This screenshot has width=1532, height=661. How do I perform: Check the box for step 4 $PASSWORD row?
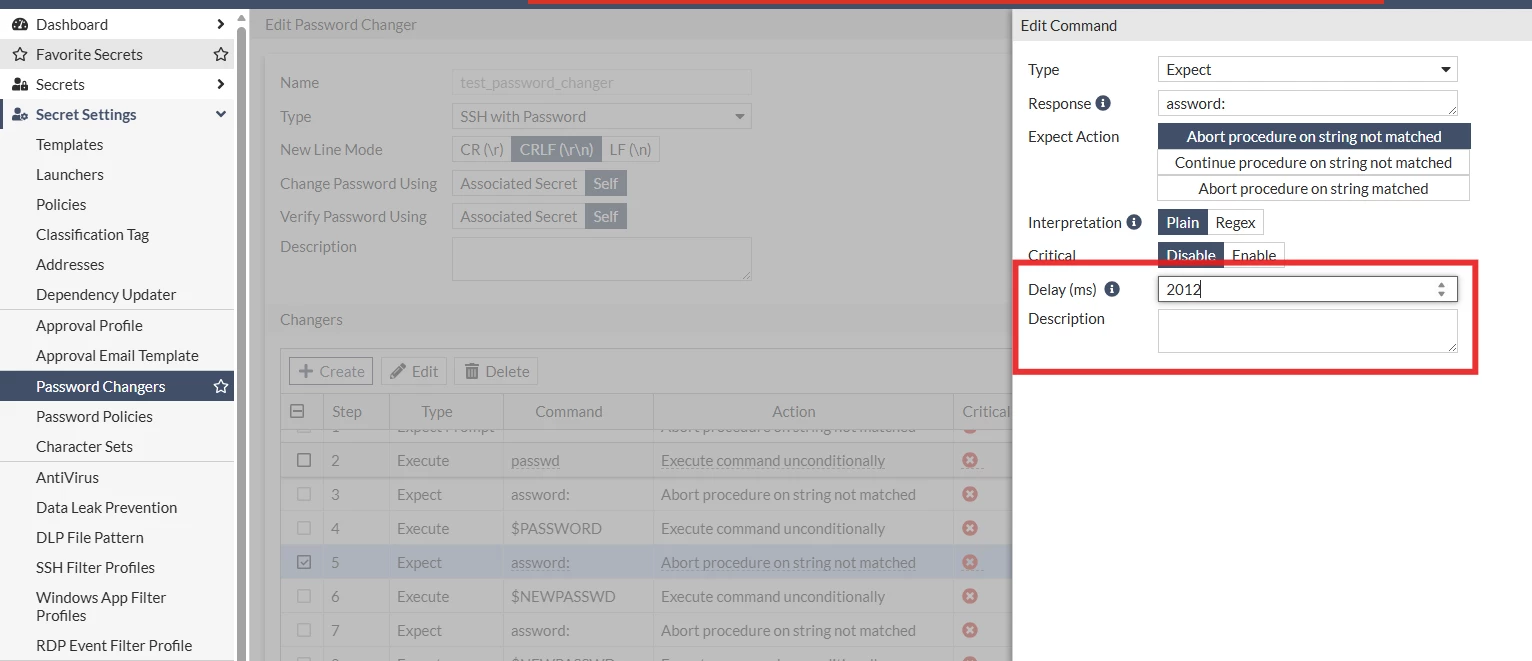304,528
